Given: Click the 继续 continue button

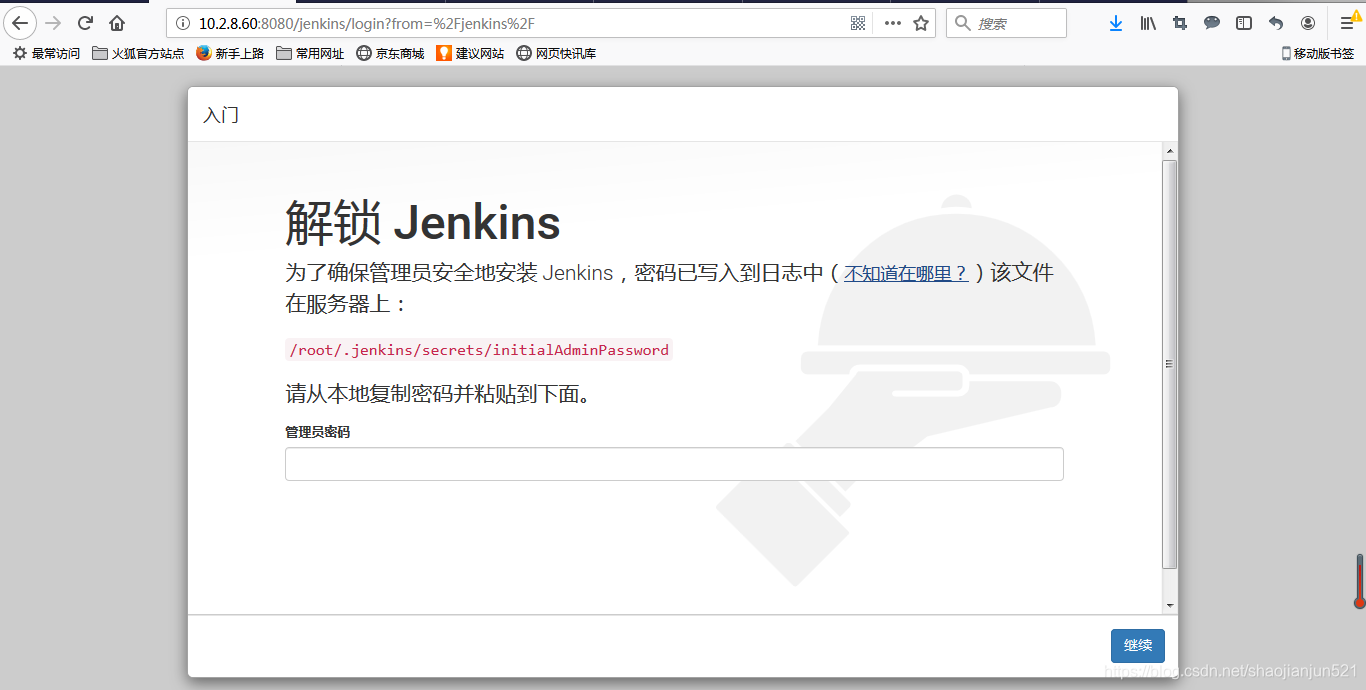Looking at the screenshot, I should [1138, 646].
